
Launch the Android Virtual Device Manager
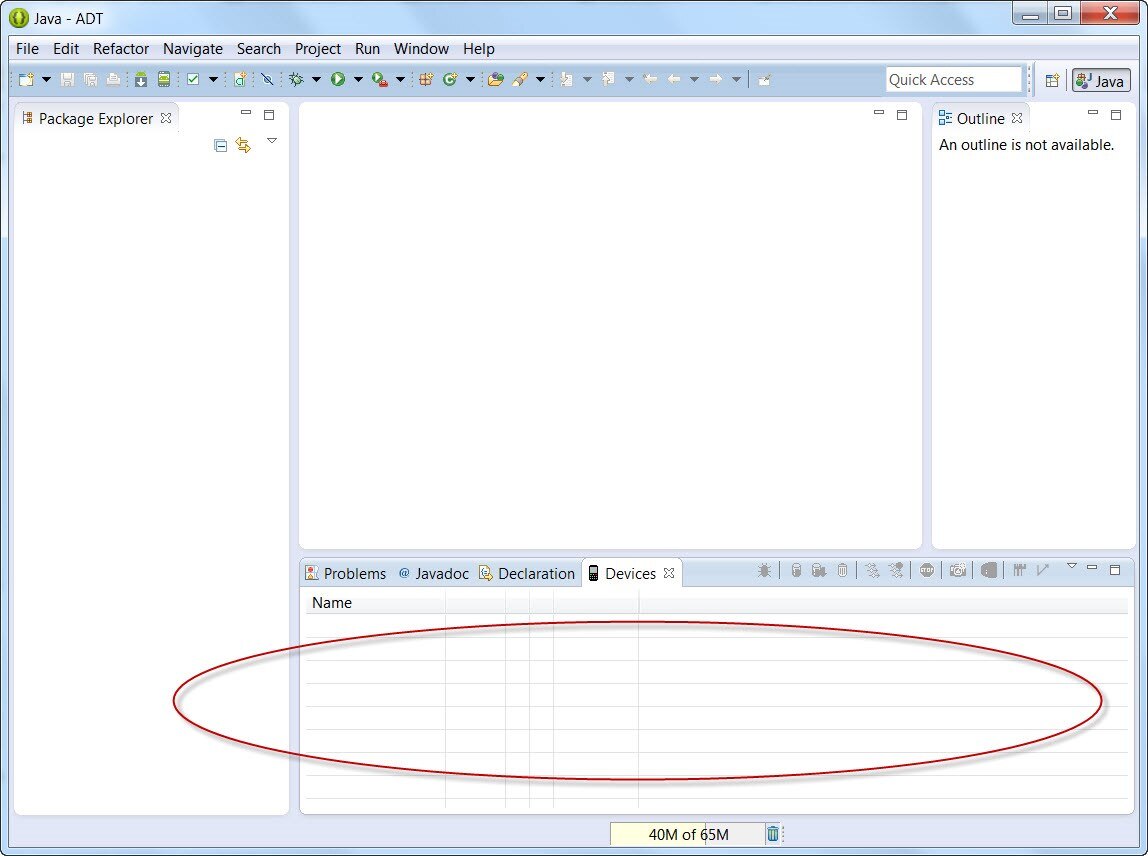[163, 80]
